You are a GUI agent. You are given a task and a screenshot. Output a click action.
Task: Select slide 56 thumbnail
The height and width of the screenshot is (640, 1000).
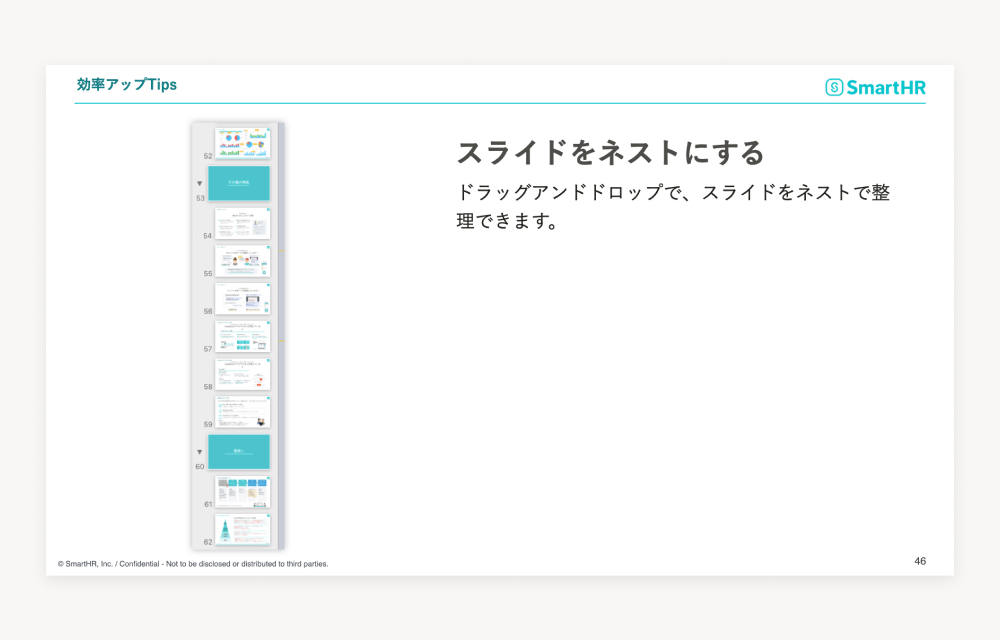click(x=242, y=298)
